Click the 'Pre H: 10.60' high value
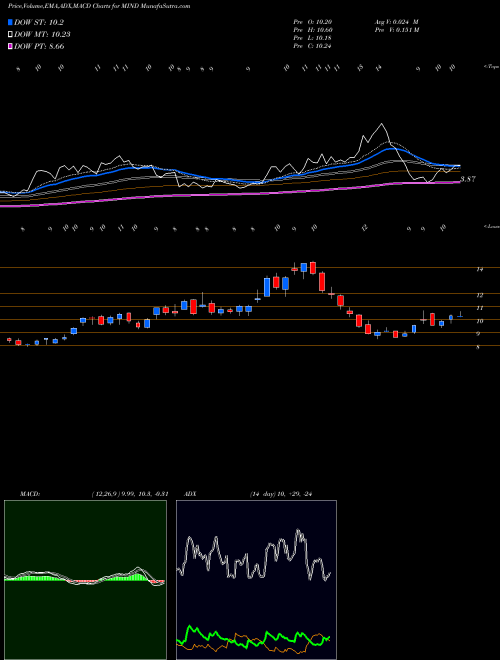This screenshot has width=500, height=660. click(x=312, y=29)
